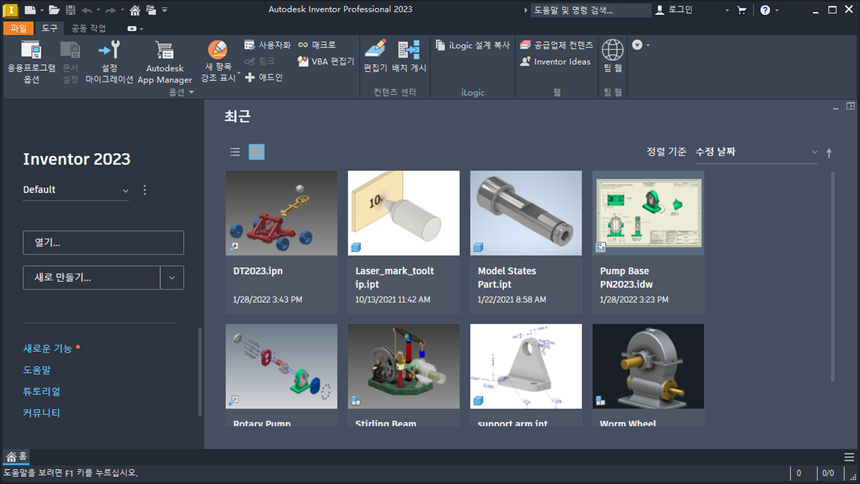Viewport: 860px width, 484px height.
Task: Open the 도움말 link
Action: tap(37, 370)
